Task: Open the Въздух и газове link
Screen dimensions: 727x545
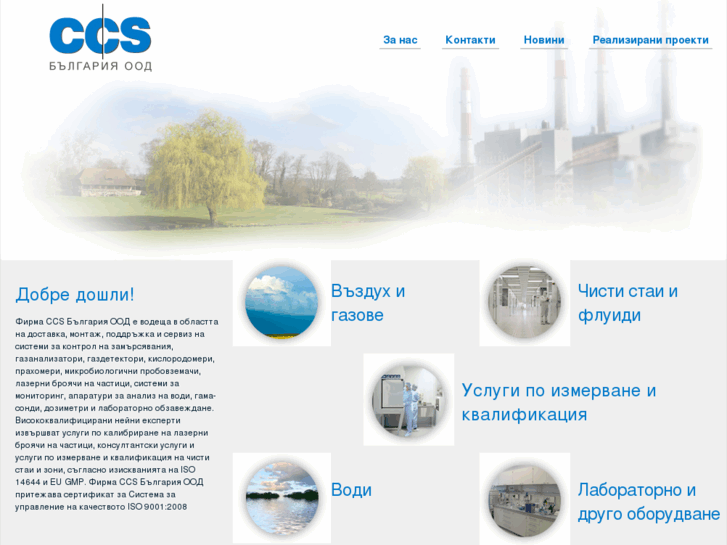Action: point(368,303)
